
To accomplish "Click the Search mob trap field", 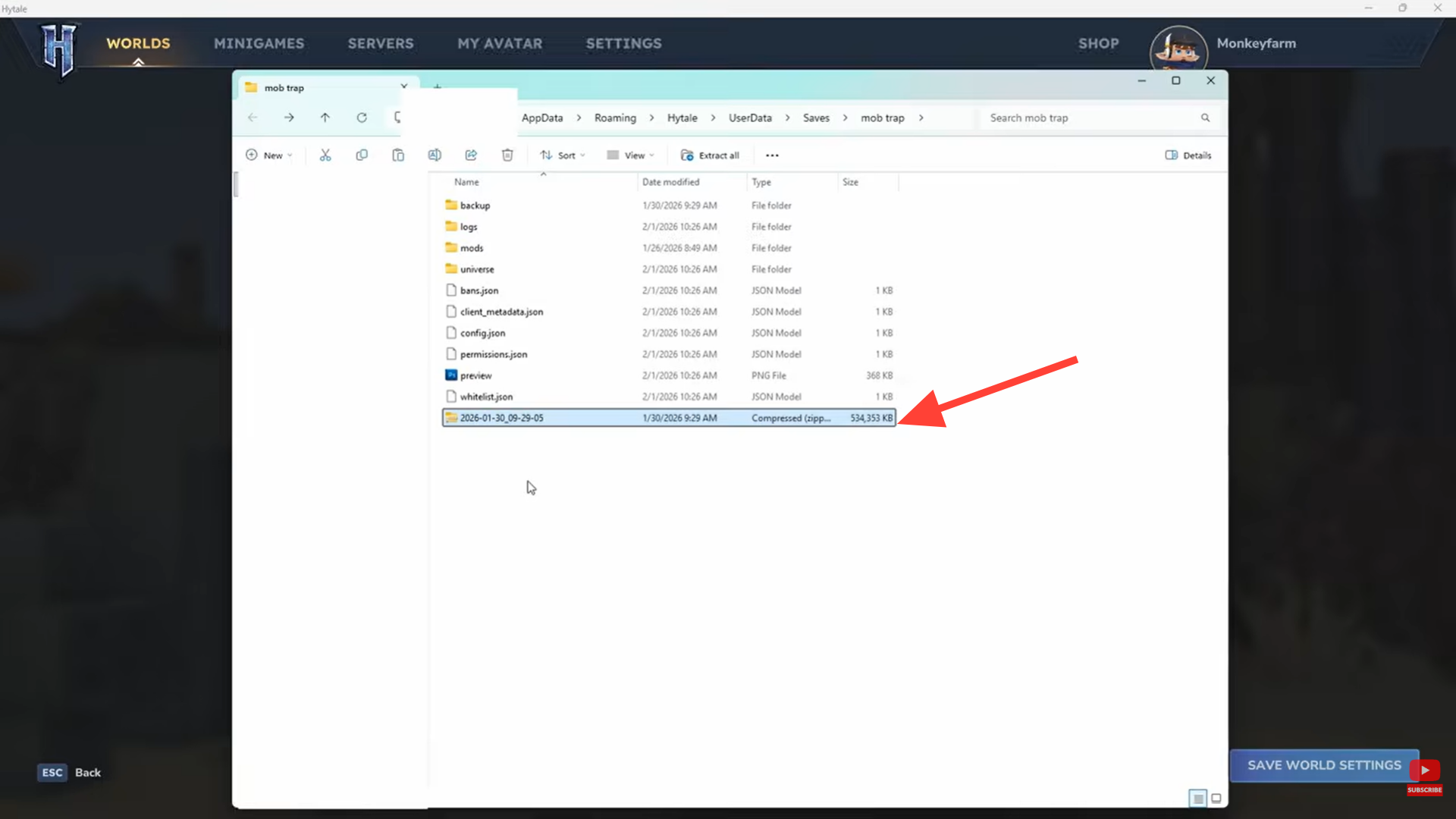I will click(x=1092, y=118).
